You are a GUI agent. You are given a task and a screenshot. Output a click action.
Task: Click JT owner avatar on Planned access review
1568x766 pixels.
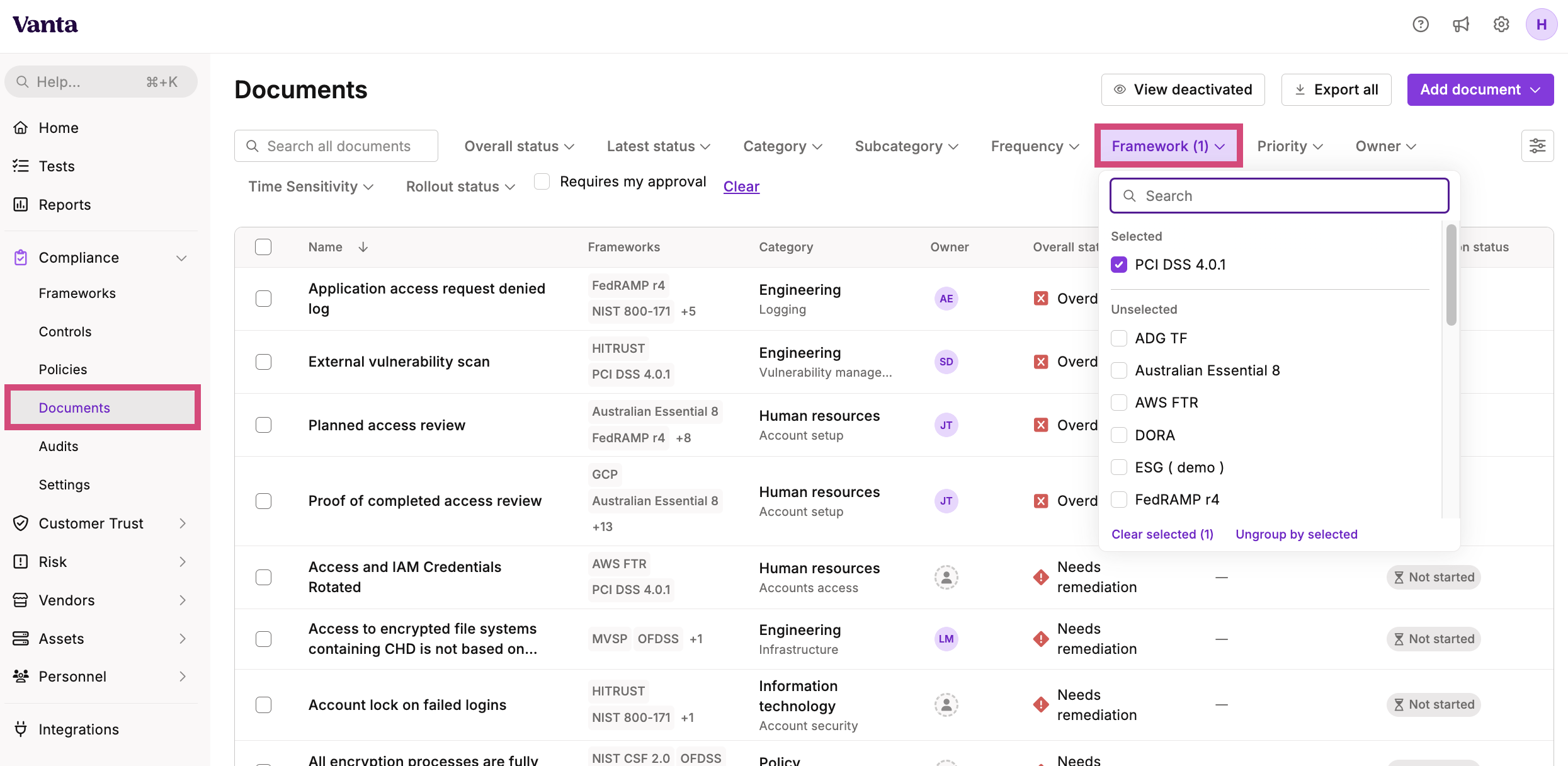click(946, 425)
